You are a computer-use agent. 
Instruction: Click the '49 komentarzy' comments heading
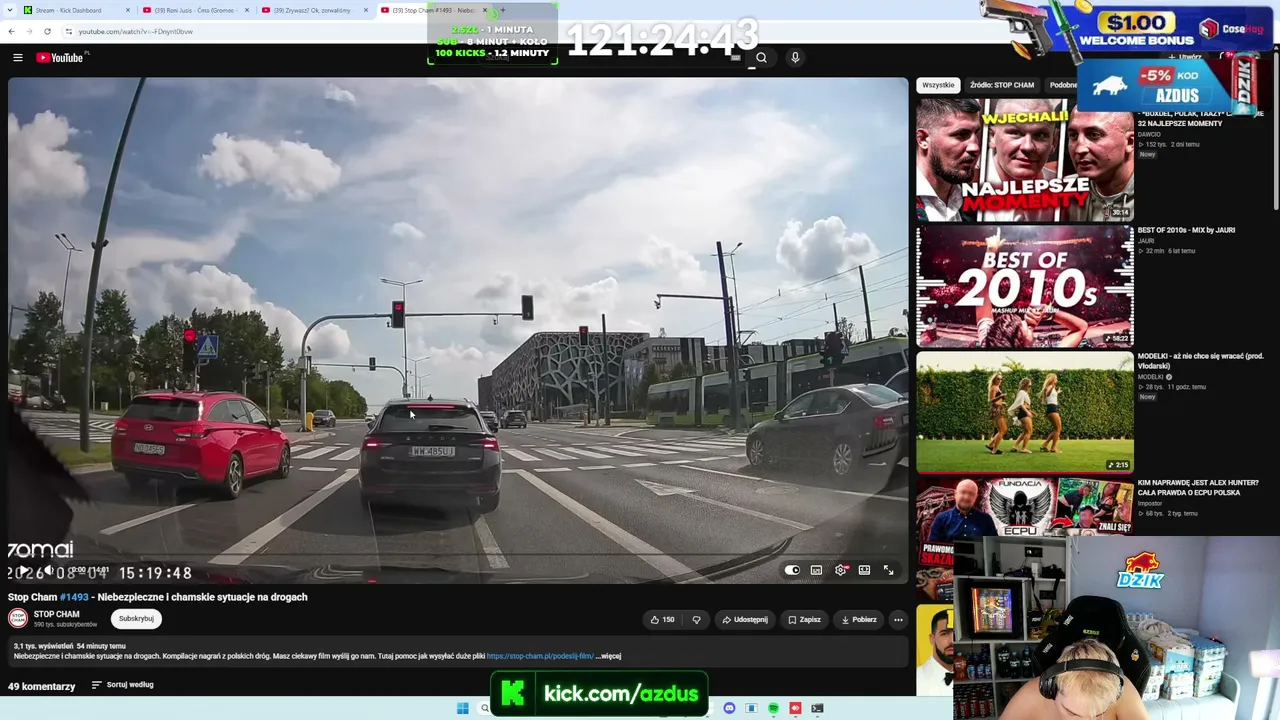pos(41,686)
